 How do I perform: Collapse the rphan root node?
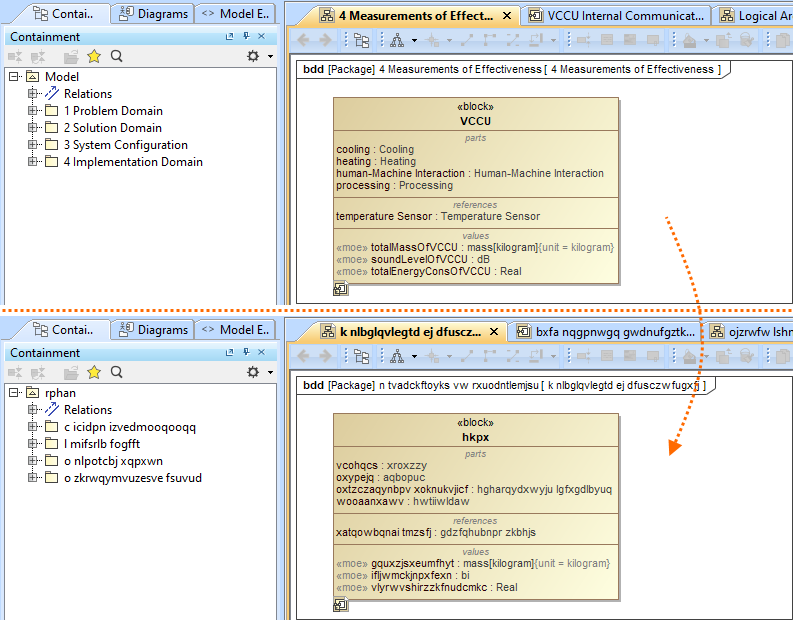tap(15, 393)
